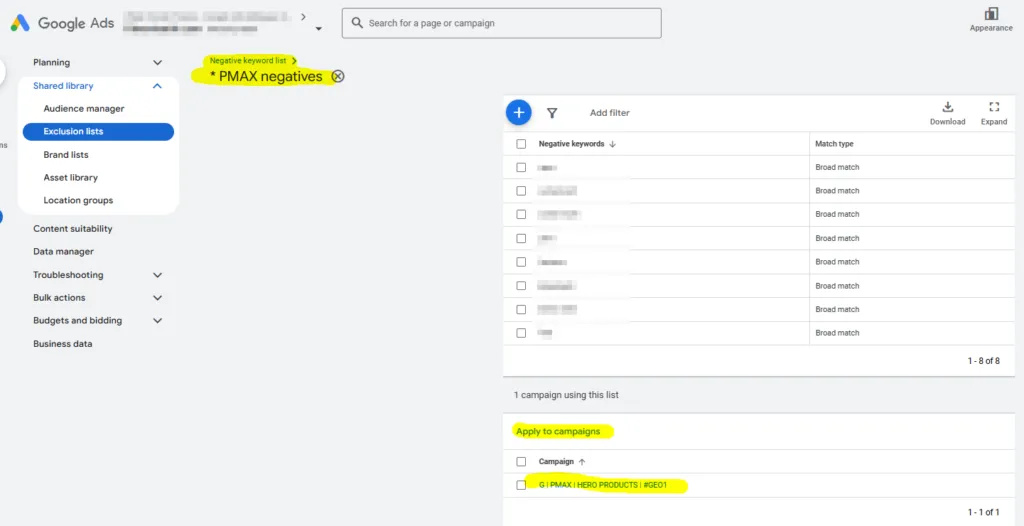Tick the seventh negative keyword row checkbox
This screenshot has width=1024, height=526.
point(521,309)
